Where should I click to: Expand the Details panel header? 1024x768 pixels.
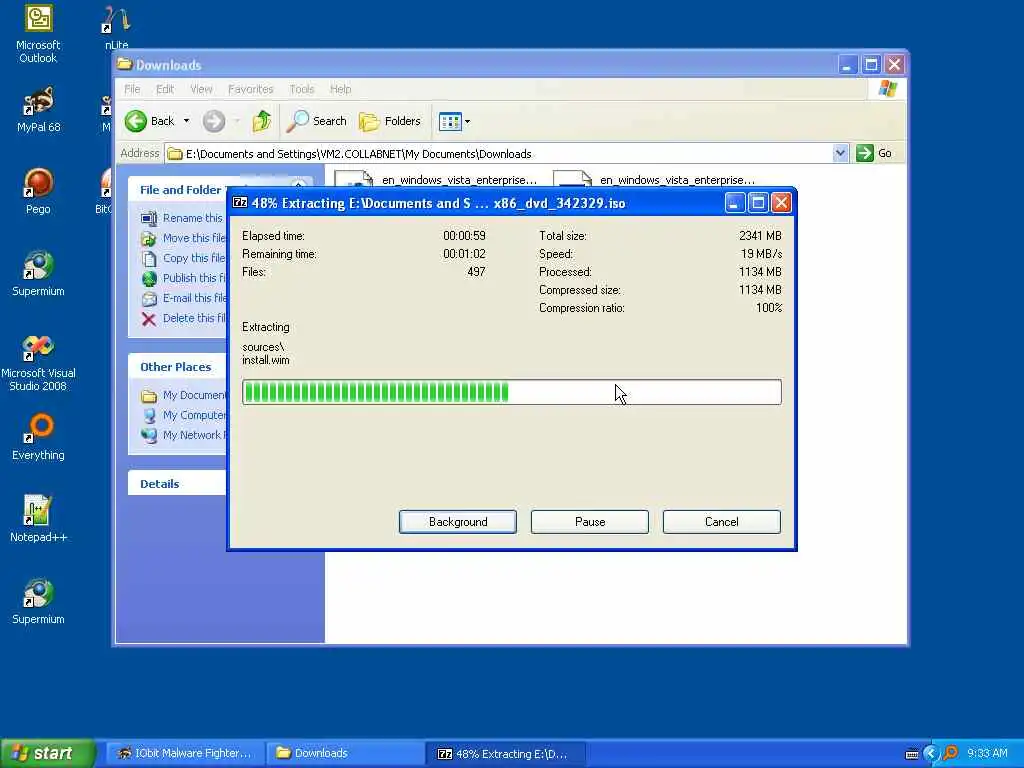coord(177,484)
